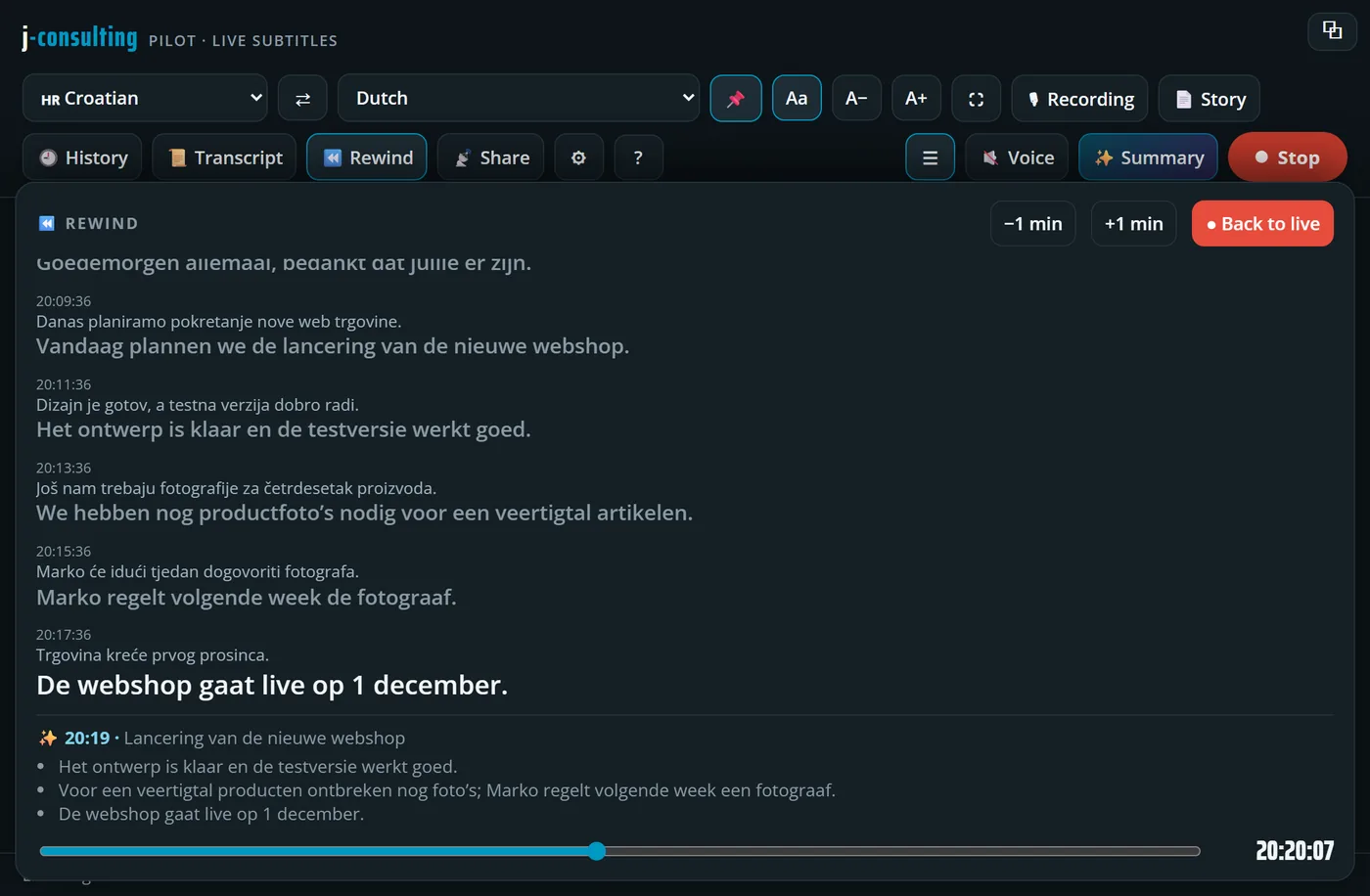Enter fullscreen mode
The image size is (1370, 896).
[976, 99]
